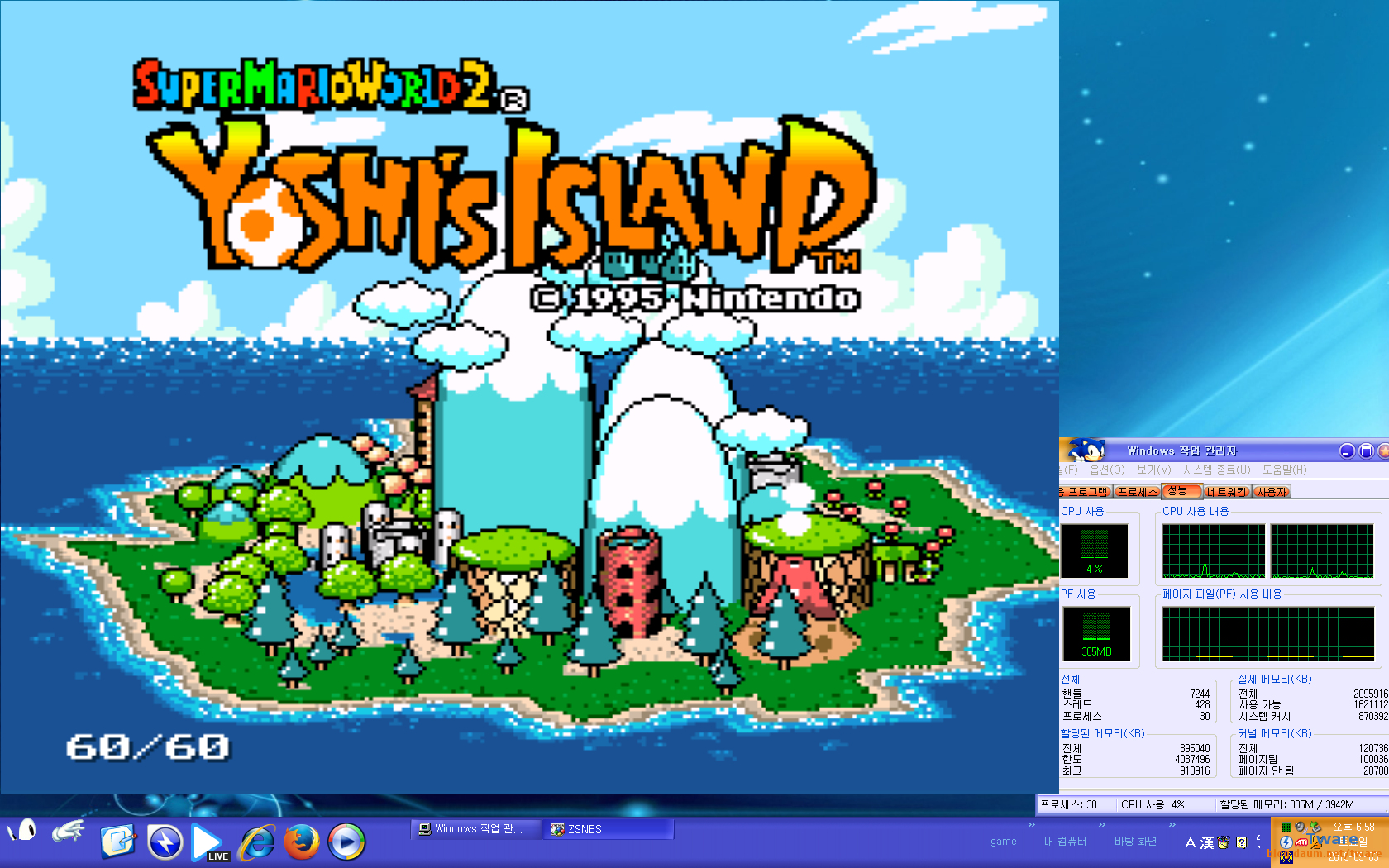Minimize the Windows Task Manager window
This screenshot has width=1389, height=868.
tap(1347, 451)
